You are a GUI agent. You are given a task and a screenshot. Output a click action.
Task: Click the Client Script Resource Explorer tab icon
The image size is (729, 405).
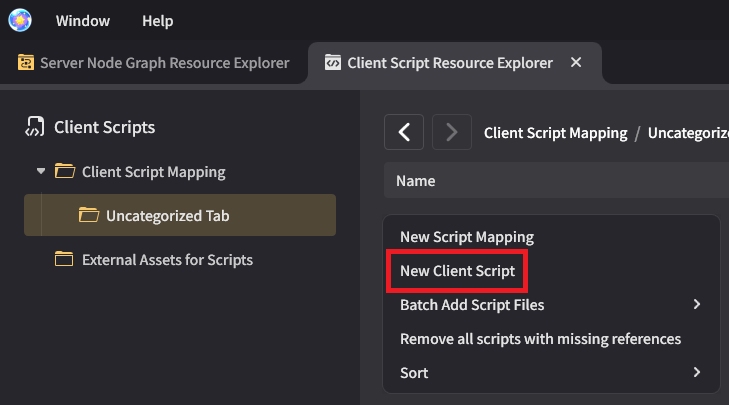(x=332, y=62)
